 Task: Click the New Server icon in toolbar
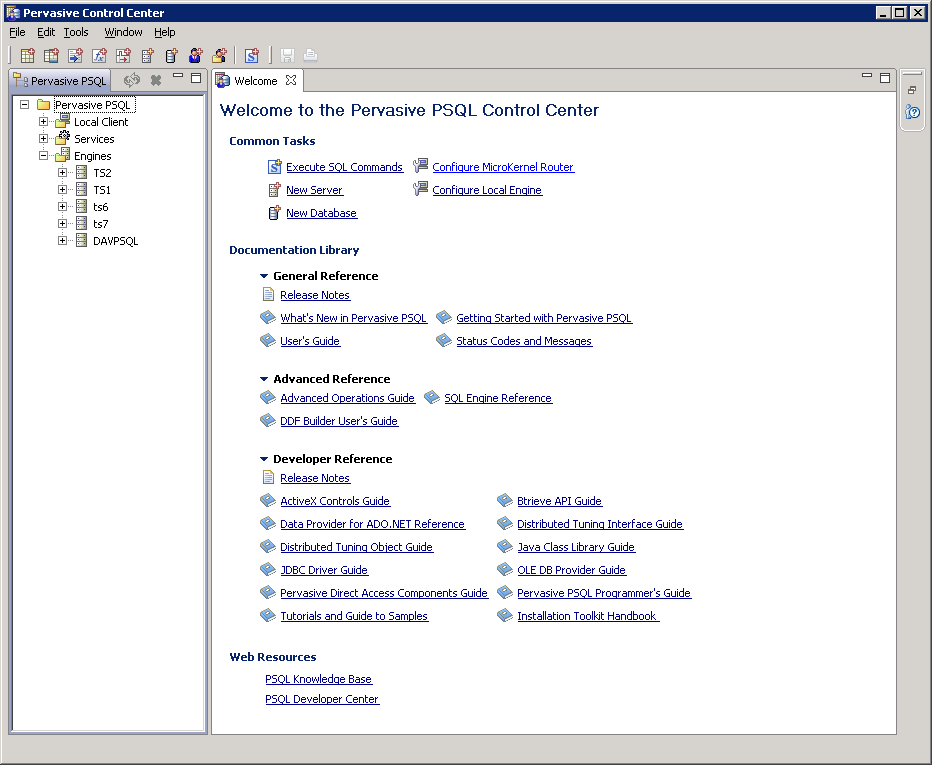(x=147, y=55)
